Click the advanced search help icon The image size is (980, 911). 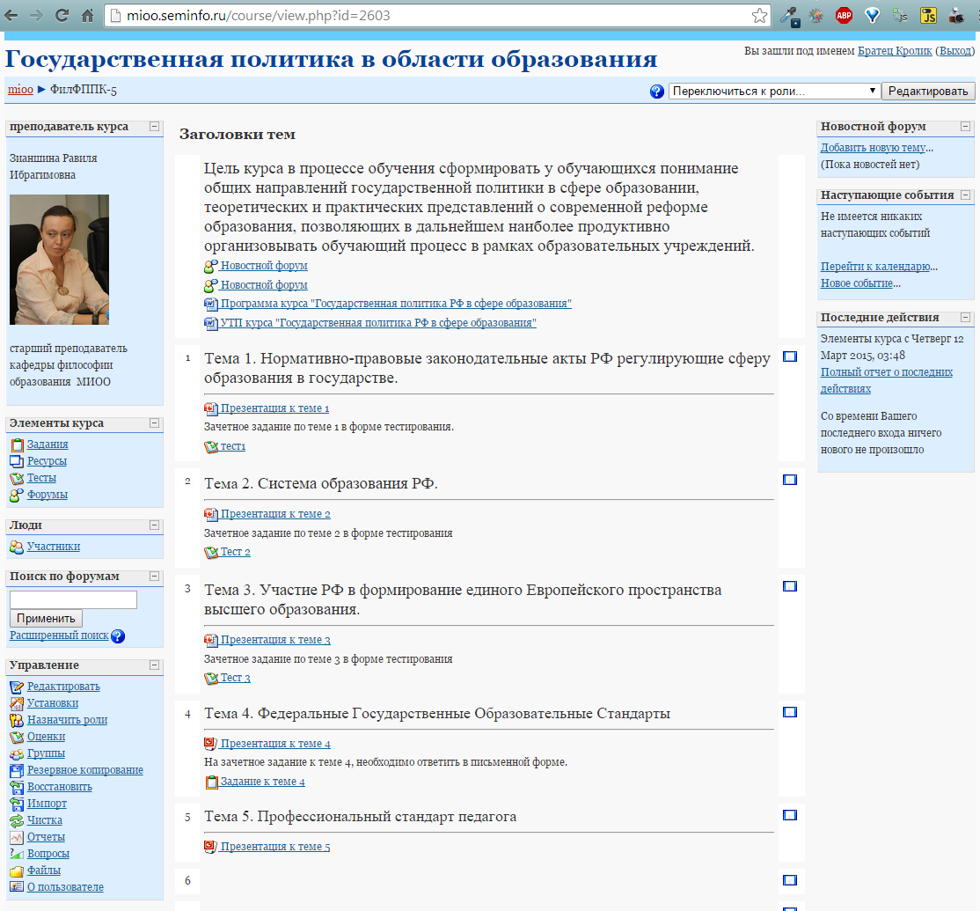(118, 636)
